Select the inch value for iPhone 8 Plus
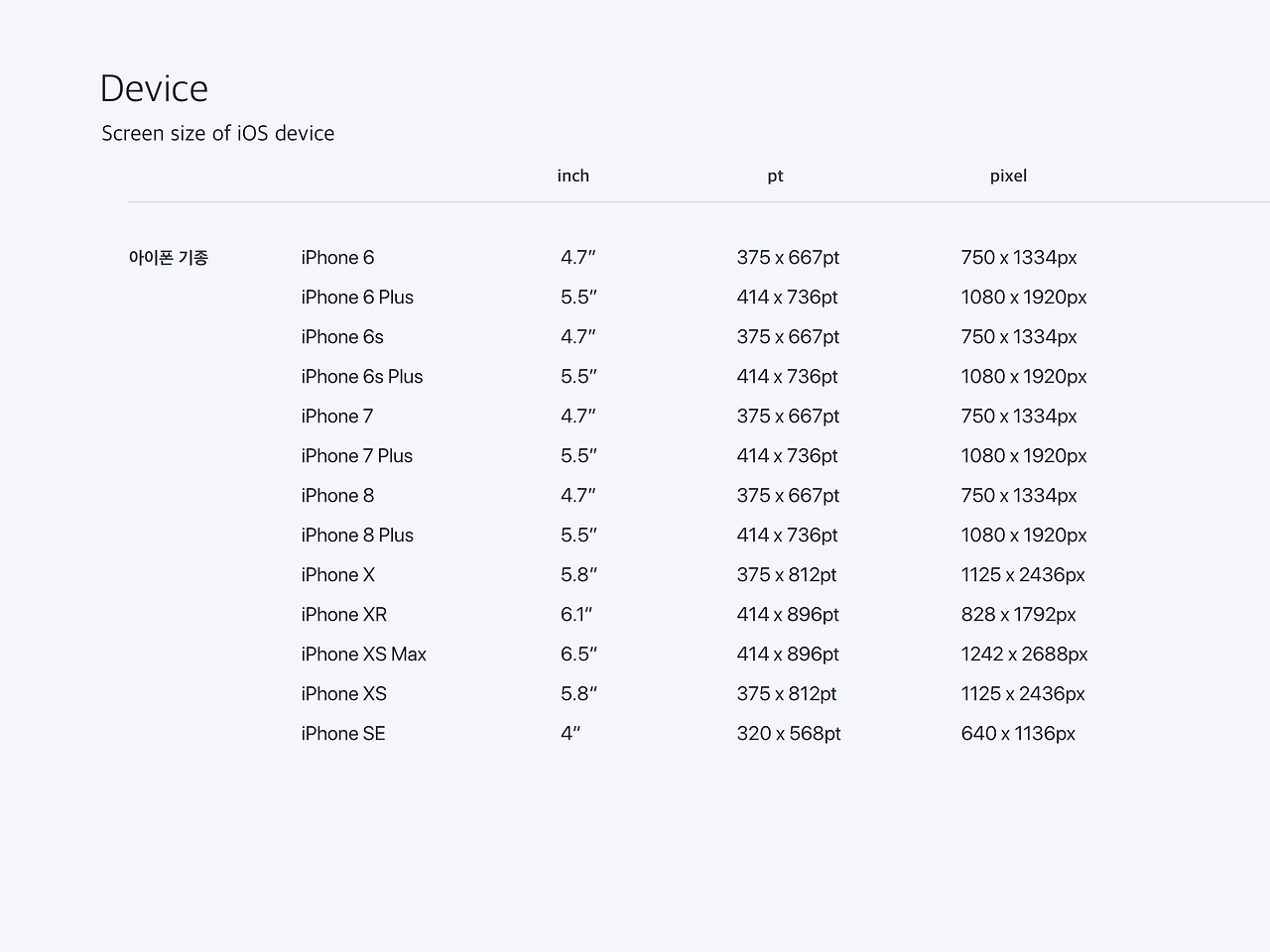Image resolution: width=1270 pixels, height=952 pixels. pyautogui.click(x=578, y=535)
